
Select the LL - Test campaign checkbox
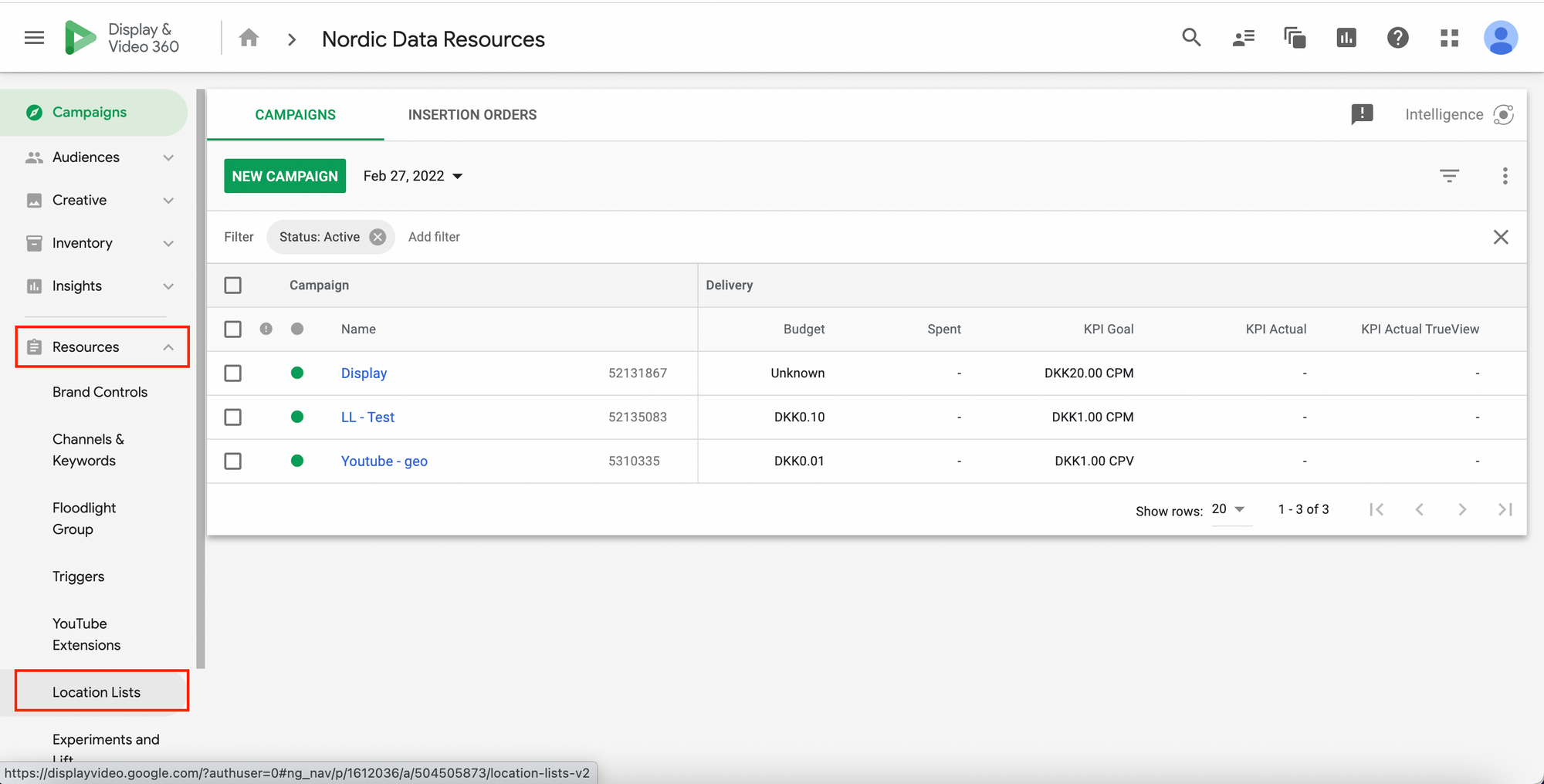(x=232, y=417)
